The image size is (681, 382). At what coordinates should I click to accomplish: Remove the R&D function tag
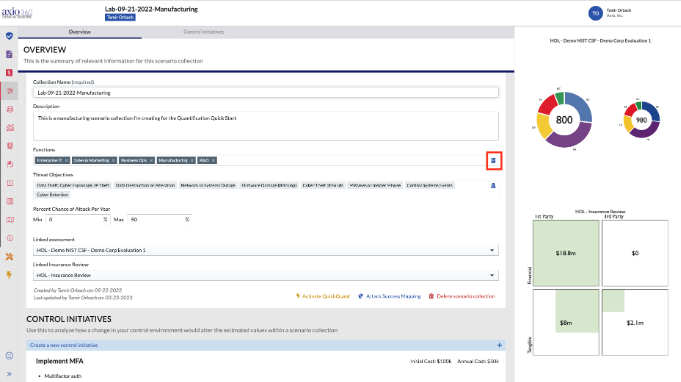click(213, 160)
